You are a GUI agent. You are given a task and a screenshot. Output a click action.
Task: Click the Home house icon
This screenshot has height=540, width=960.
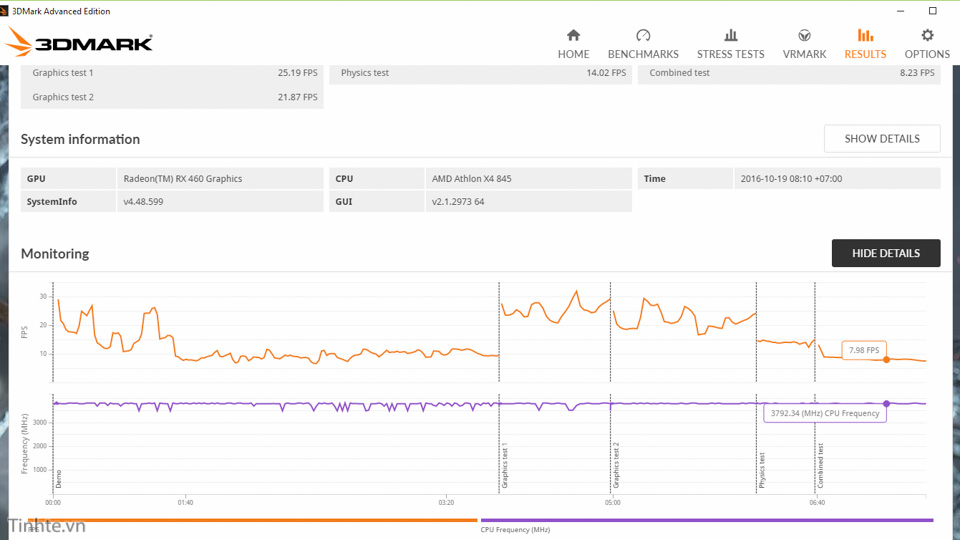click(x=573, y=35)
